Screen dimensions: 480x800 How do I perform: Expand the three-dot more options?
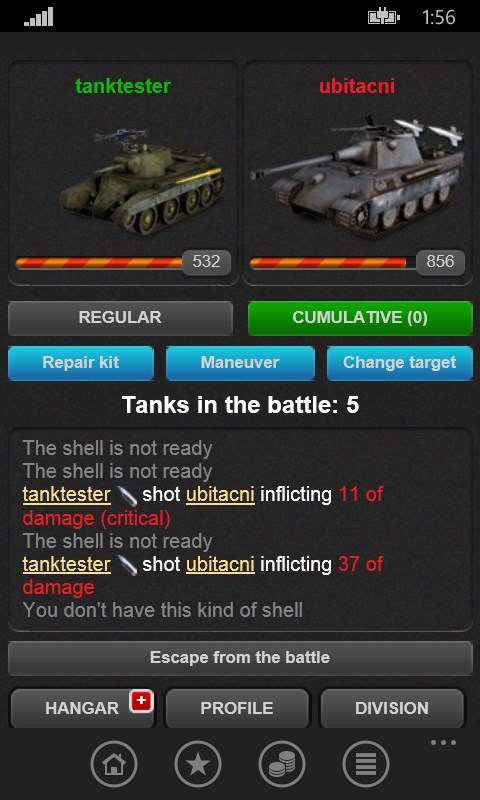(443, 742)
